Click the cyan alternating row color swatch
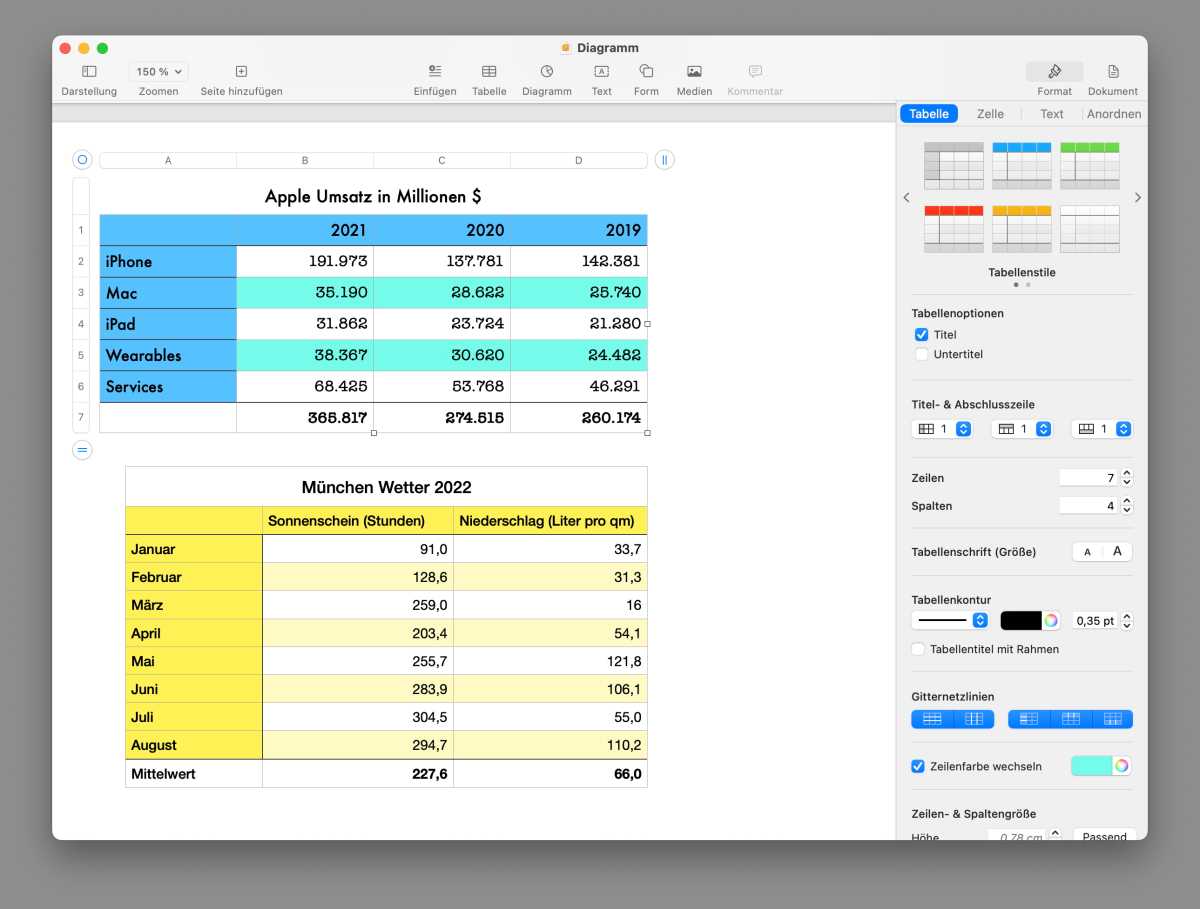This screenshot has height=909, width=1200. tap(1092, 766)
